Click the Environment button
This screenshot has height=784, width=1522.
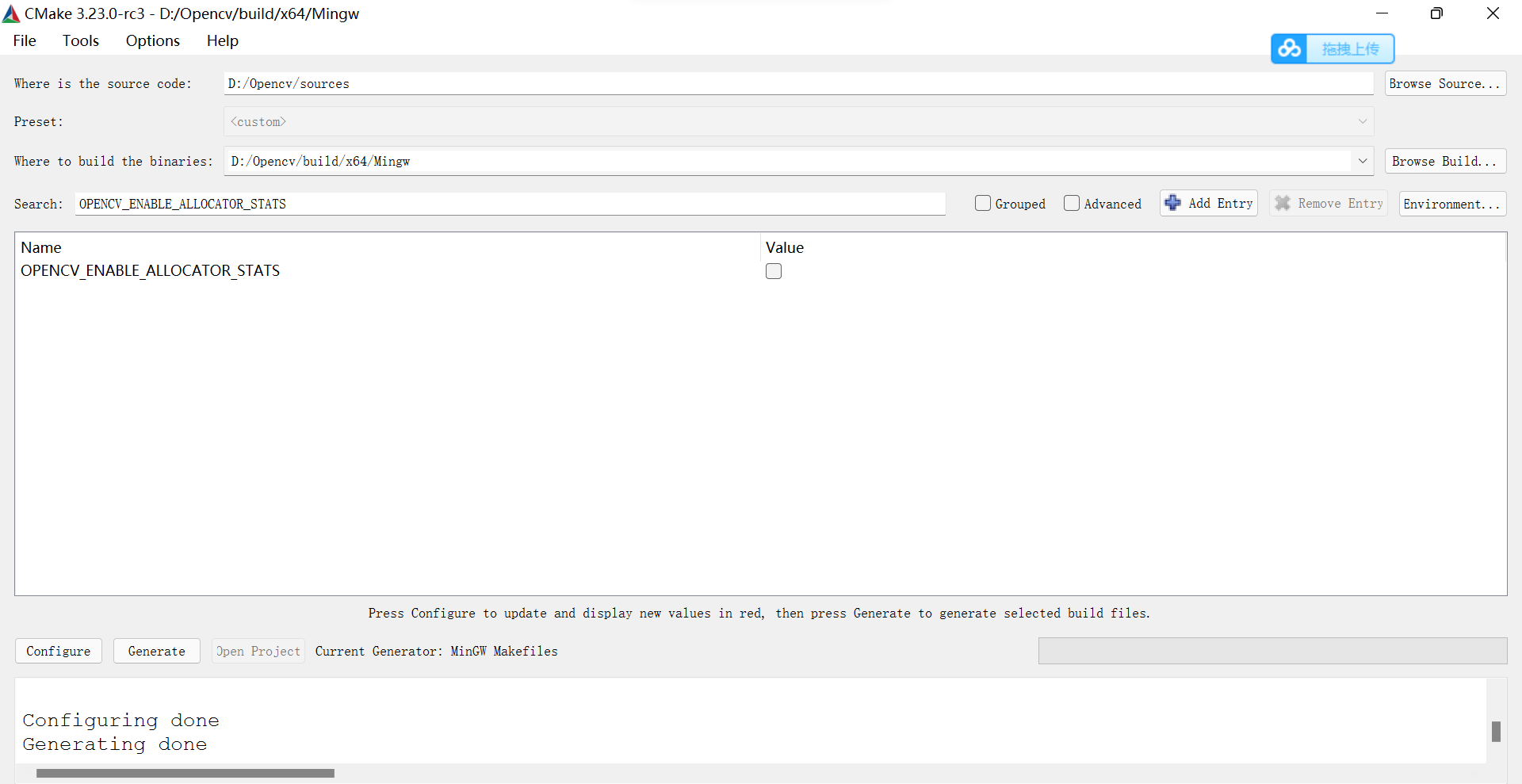[x=1452, y=204]
